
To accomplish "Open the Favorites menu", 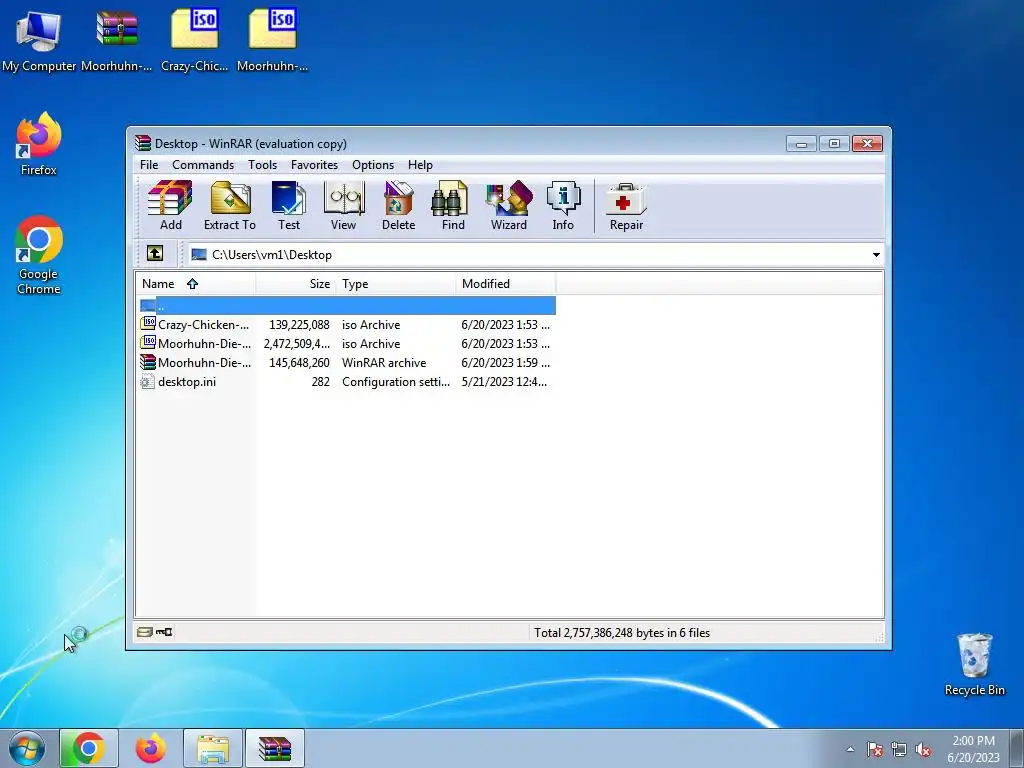I will 314,165.
